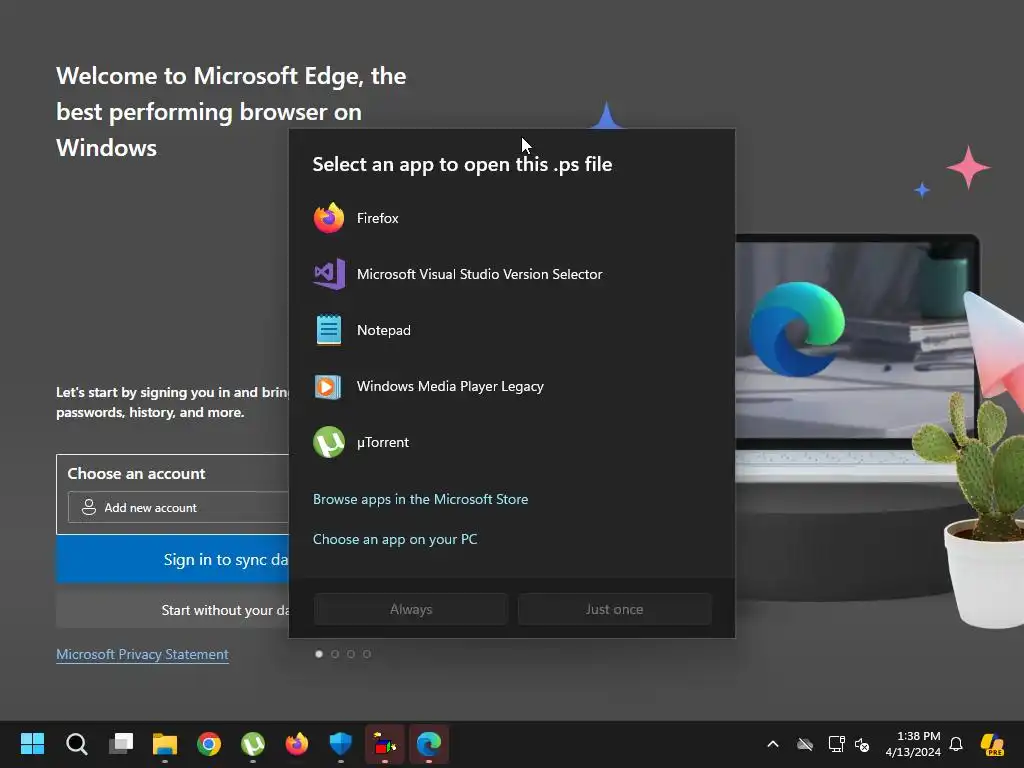Click the Notepad label text
This screenshot has height=768, width=1024.
(384, 330)
